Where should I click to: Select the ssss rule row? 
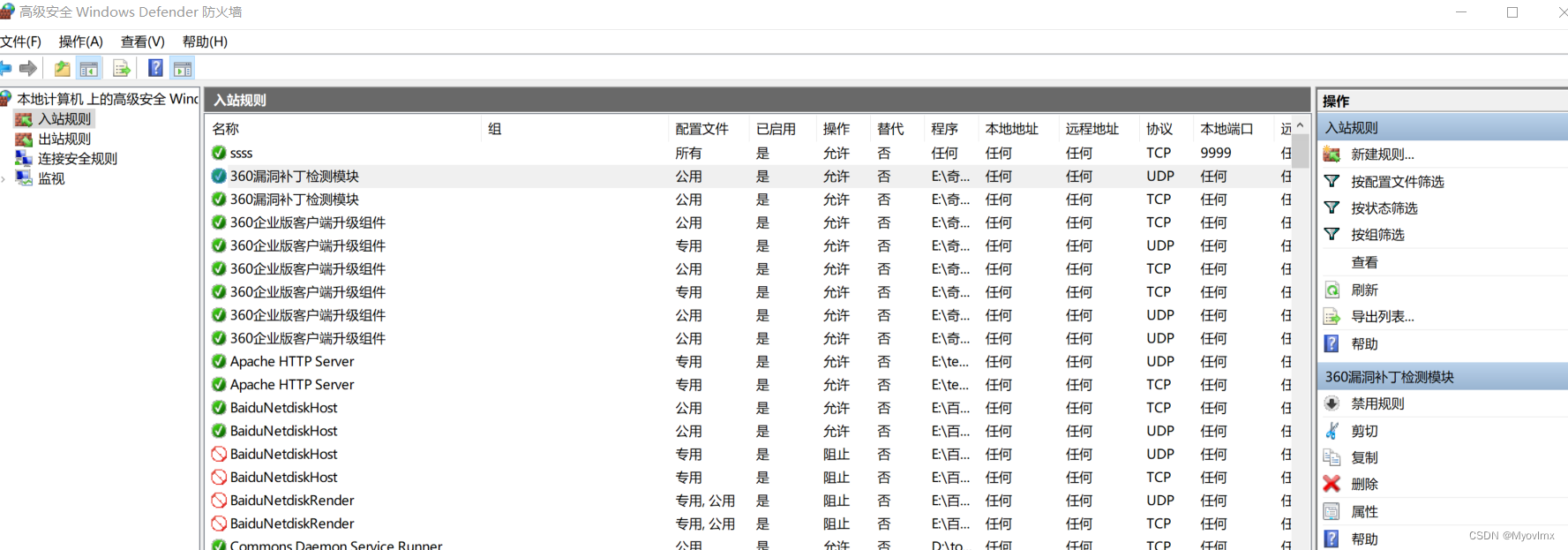750,153
